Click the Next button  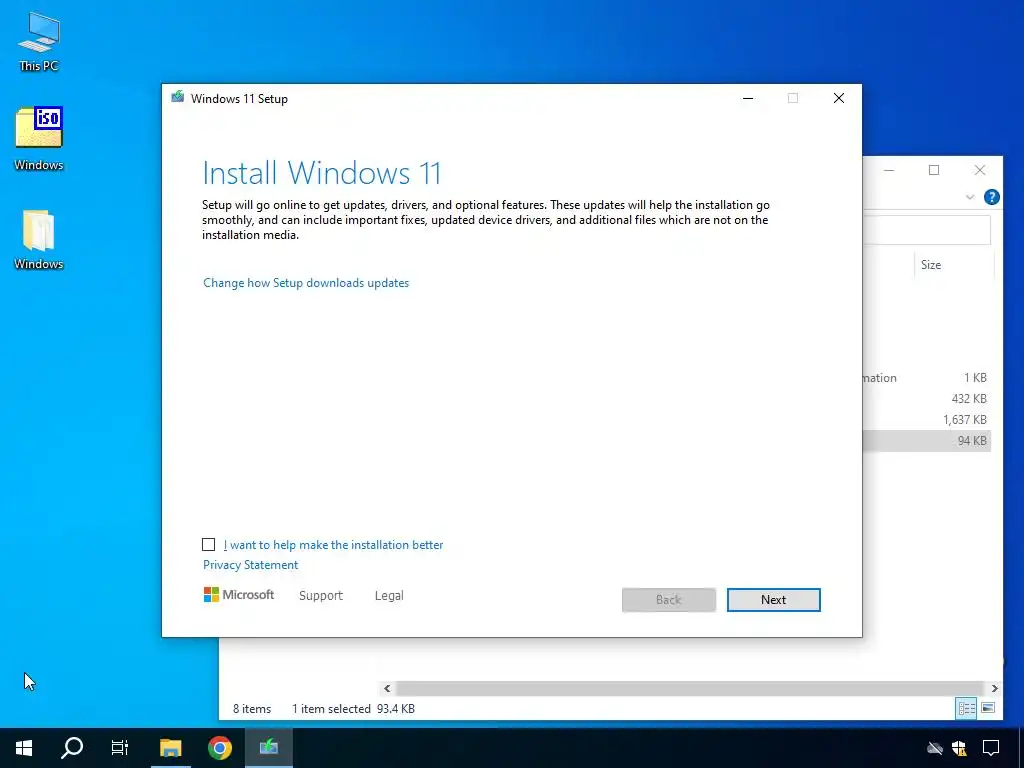pos(773,600)
